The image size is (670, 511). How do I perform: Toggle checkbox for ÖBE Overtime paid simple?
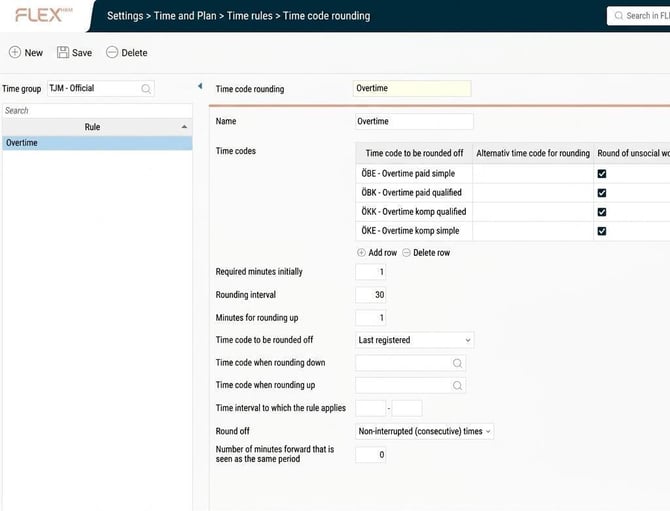pos(602,173)
